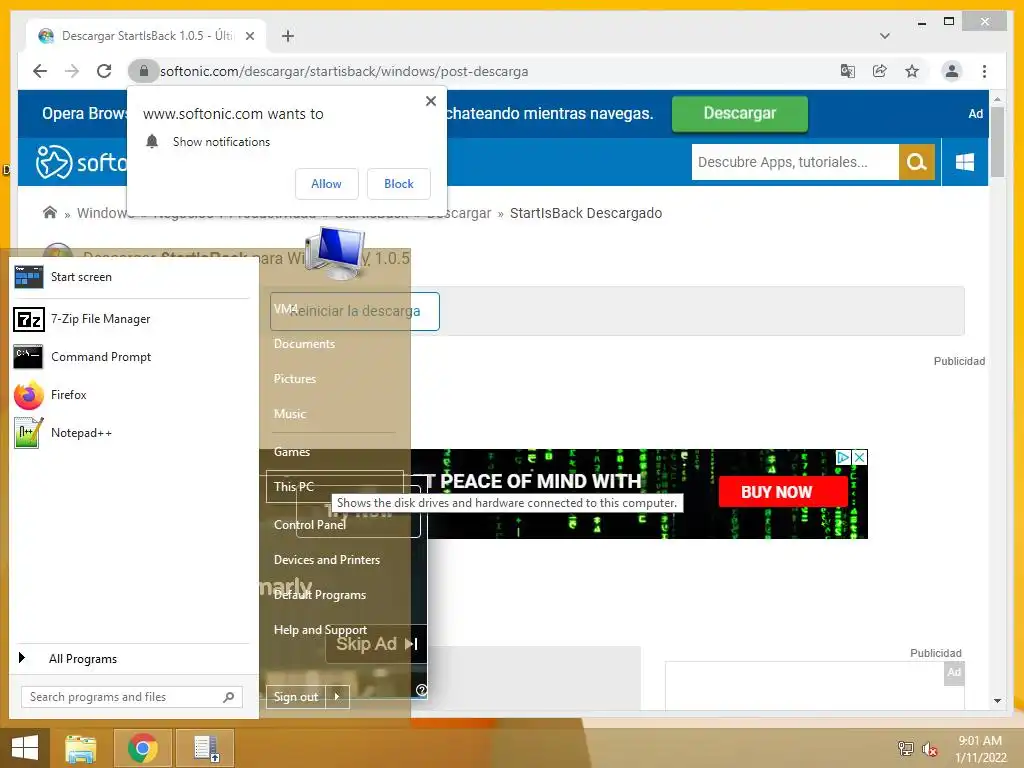The width and height of the screenshot is (1024, 768).
Task: Go to Softonic home breadcrumb icon
Action: (x=50, y=212)
